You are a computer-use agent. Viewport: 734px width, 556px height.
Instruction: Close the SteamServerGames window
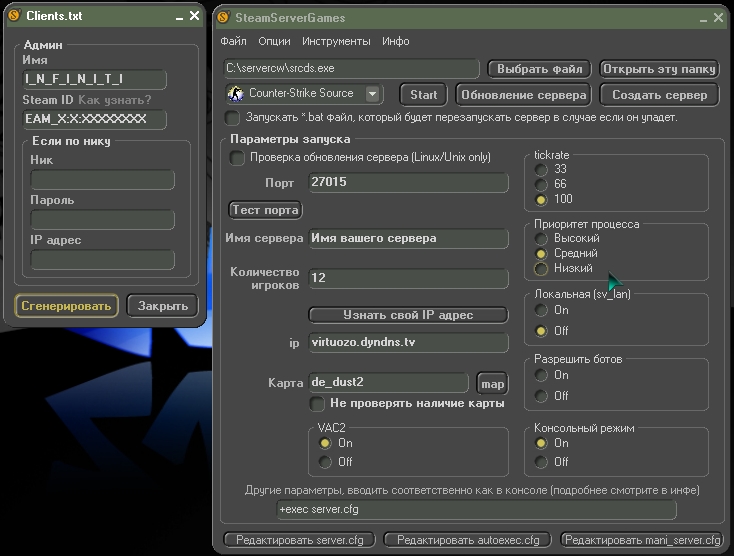coord(718,18)
